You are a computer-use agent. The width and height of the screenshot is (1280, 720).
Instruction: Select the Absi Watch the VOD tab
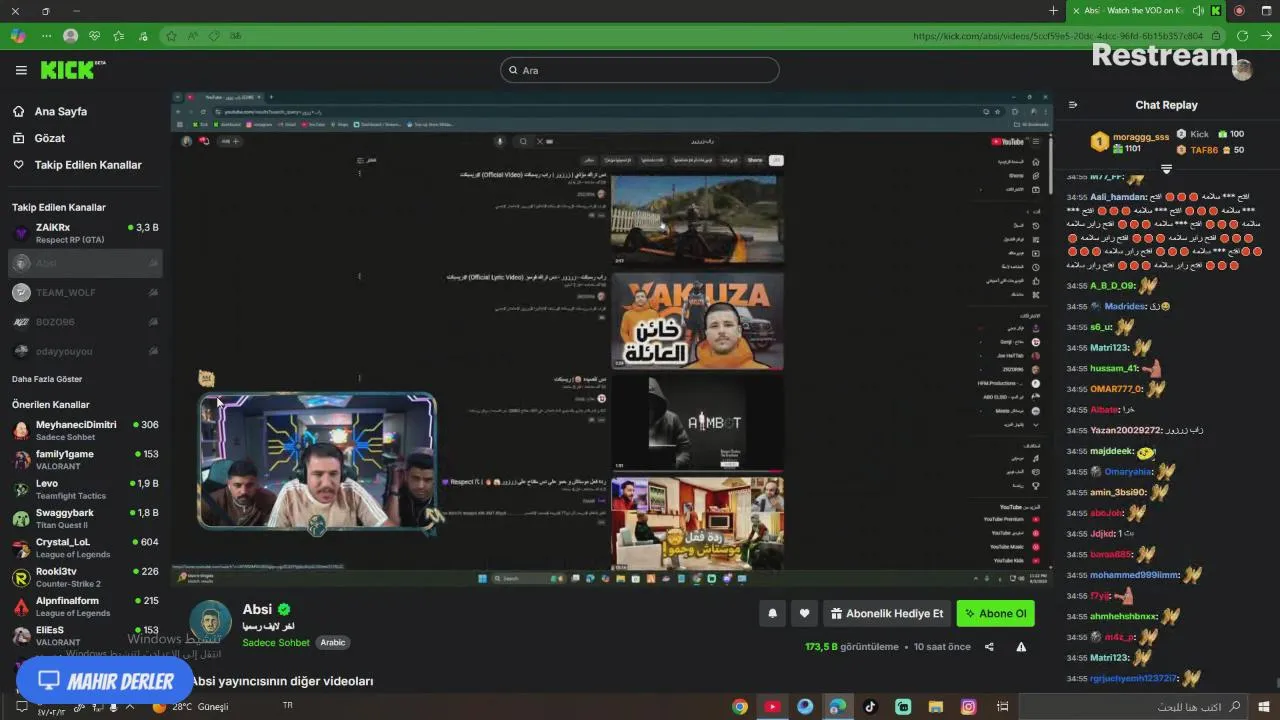coord(1135,11)
